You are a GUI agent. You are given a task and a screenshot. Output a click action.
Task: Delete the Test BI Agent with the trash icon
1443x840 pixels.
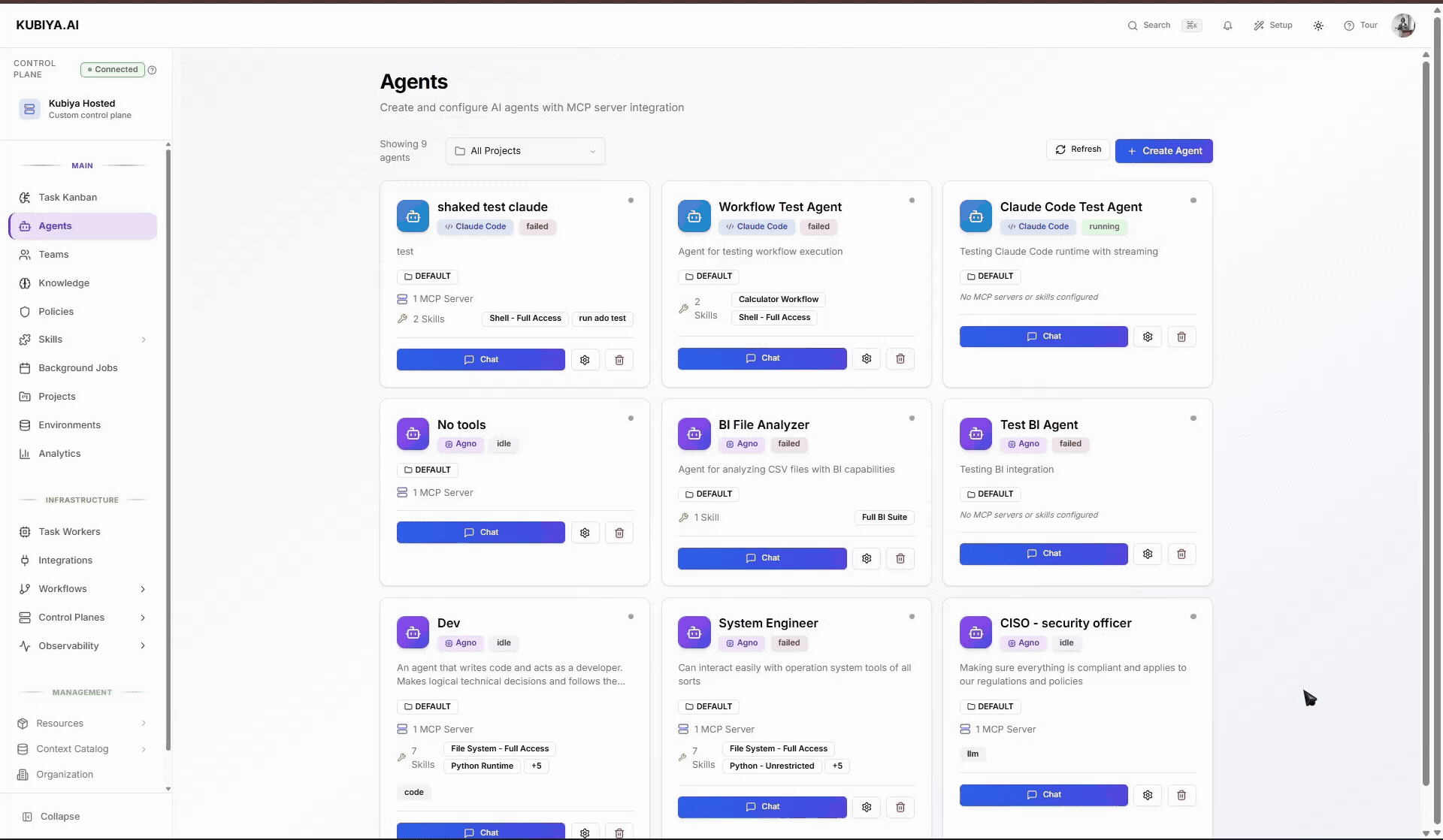(x=1181, y=554)
